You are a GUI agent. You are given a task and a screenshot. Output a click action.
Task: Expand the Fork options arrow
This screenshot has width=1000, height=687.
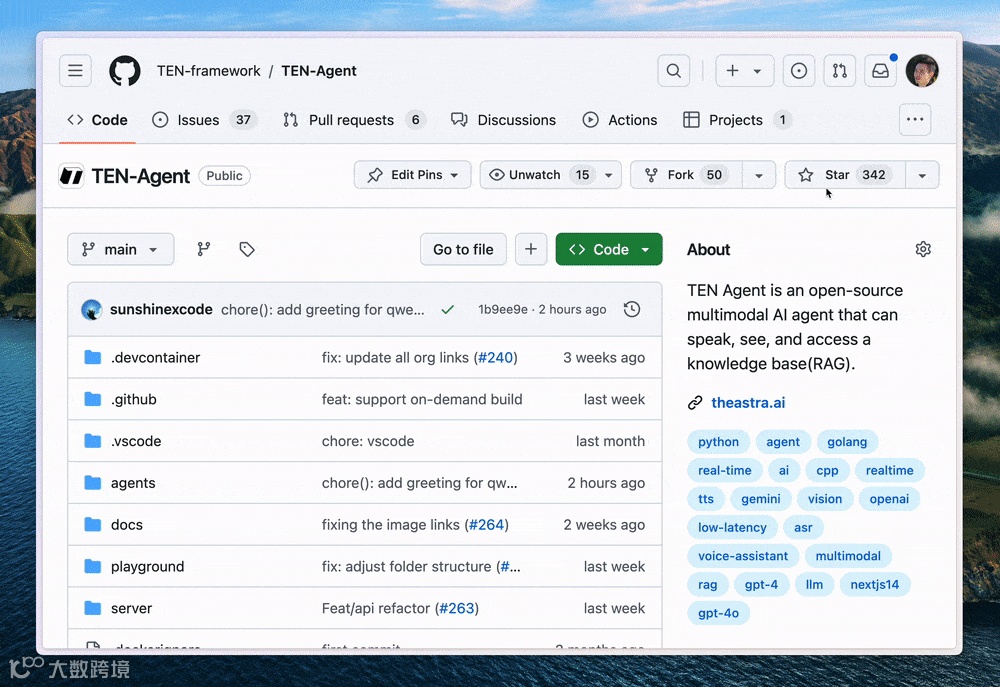(759, 175)
